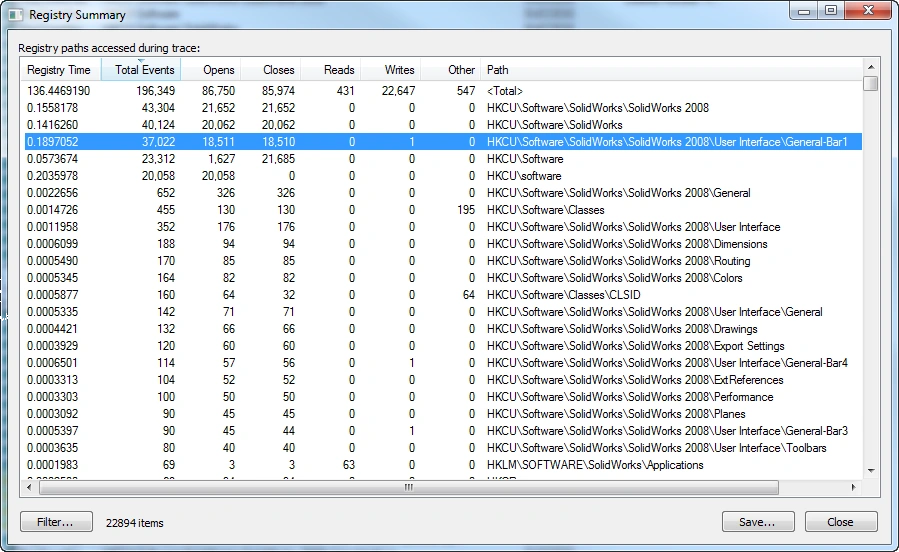Select the User Interface\General row with 142 events
Image resolution: width=899 pixels, height=552 pixels.
[443, 312]
